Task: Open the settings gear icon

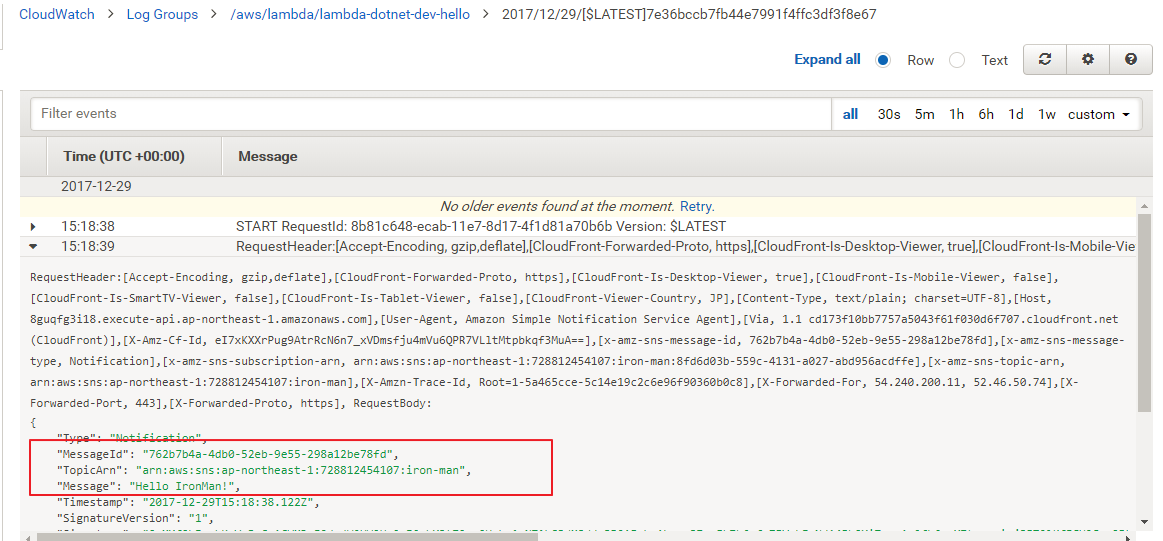Action: click(1087, 60)
